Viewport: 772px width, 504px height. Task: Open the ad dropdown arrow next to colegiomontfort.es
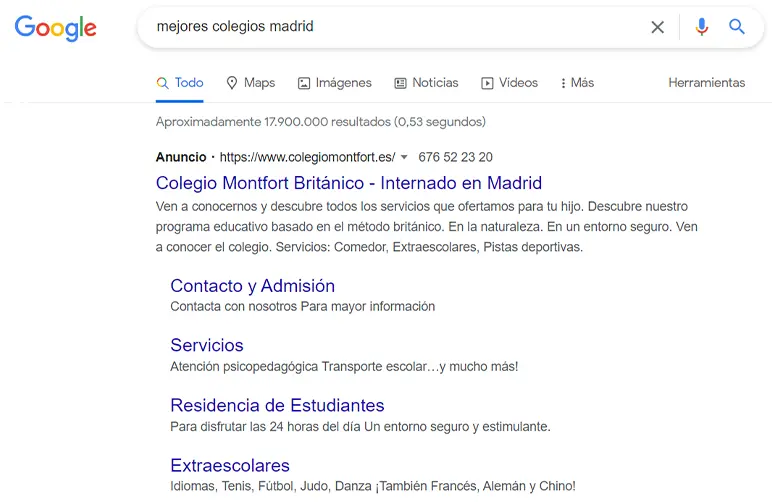pos(404,157)
